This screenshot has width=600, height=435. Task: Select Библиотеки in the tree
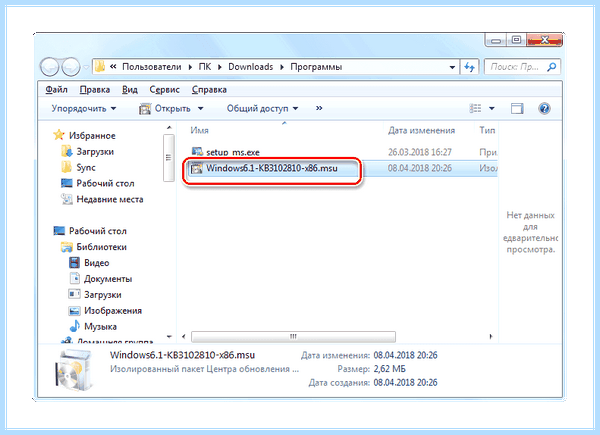(101, 247)
